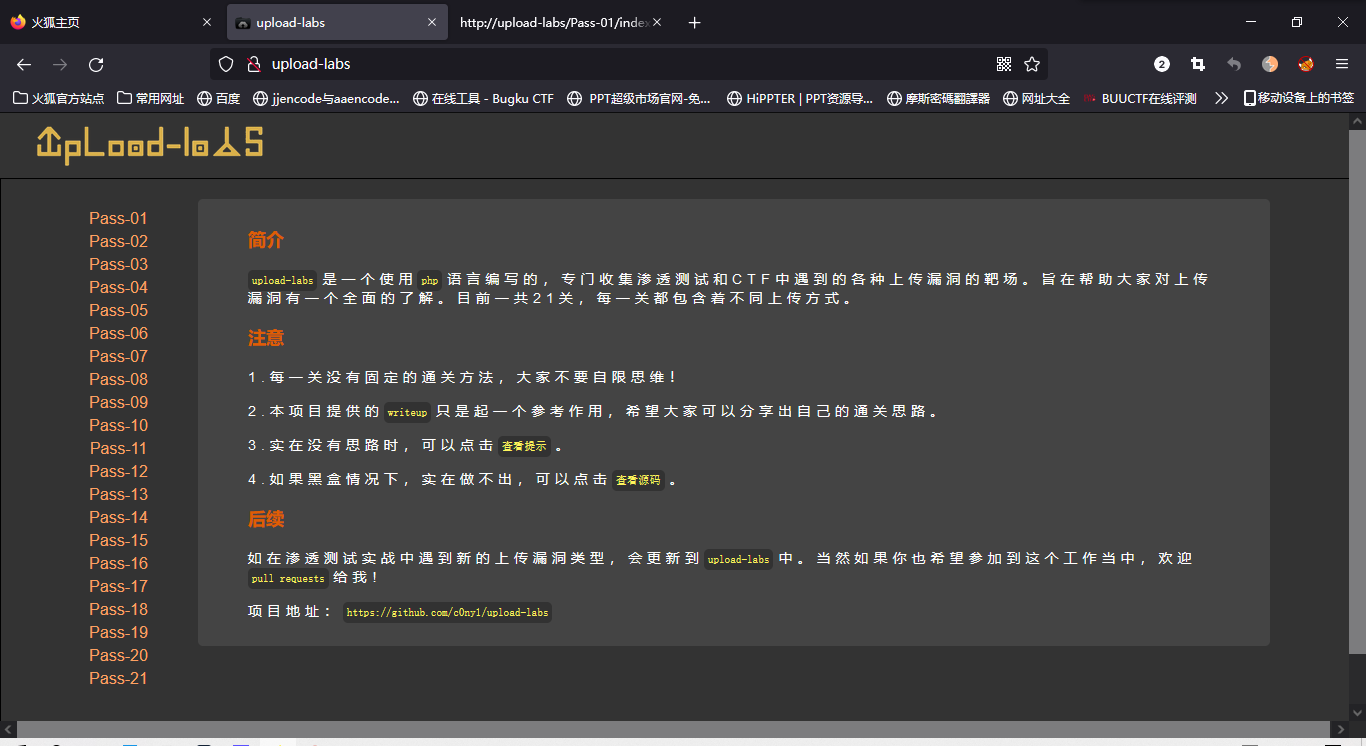Open the 在线工具 - Bugku CTF bookmark
Image resolution: width=1366 pixels, height=746 pixels.
pos(483,98)
